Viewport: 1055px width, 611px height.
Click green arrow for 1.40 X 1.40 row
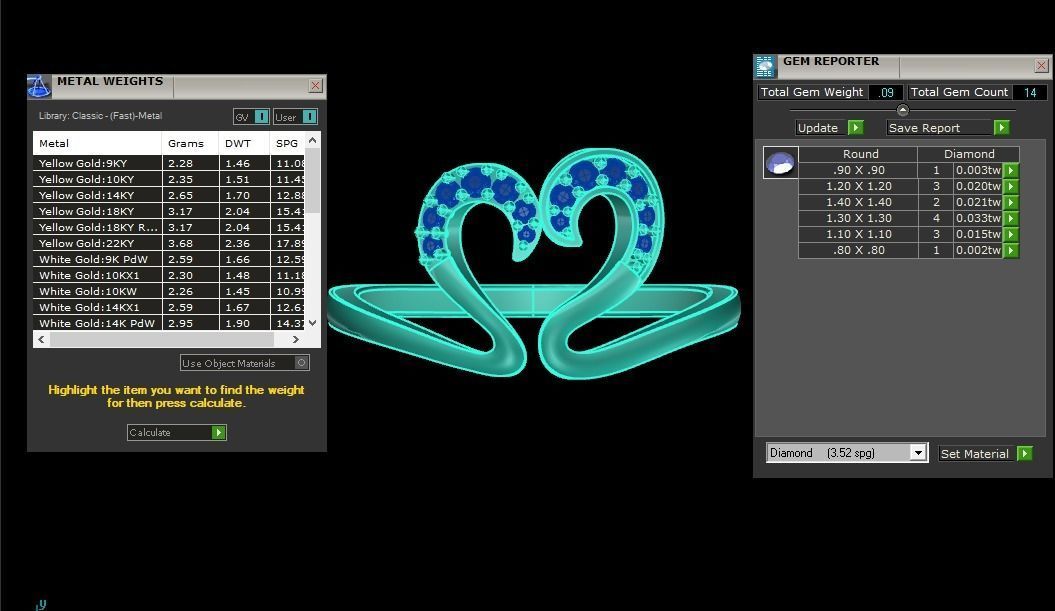1011,203
